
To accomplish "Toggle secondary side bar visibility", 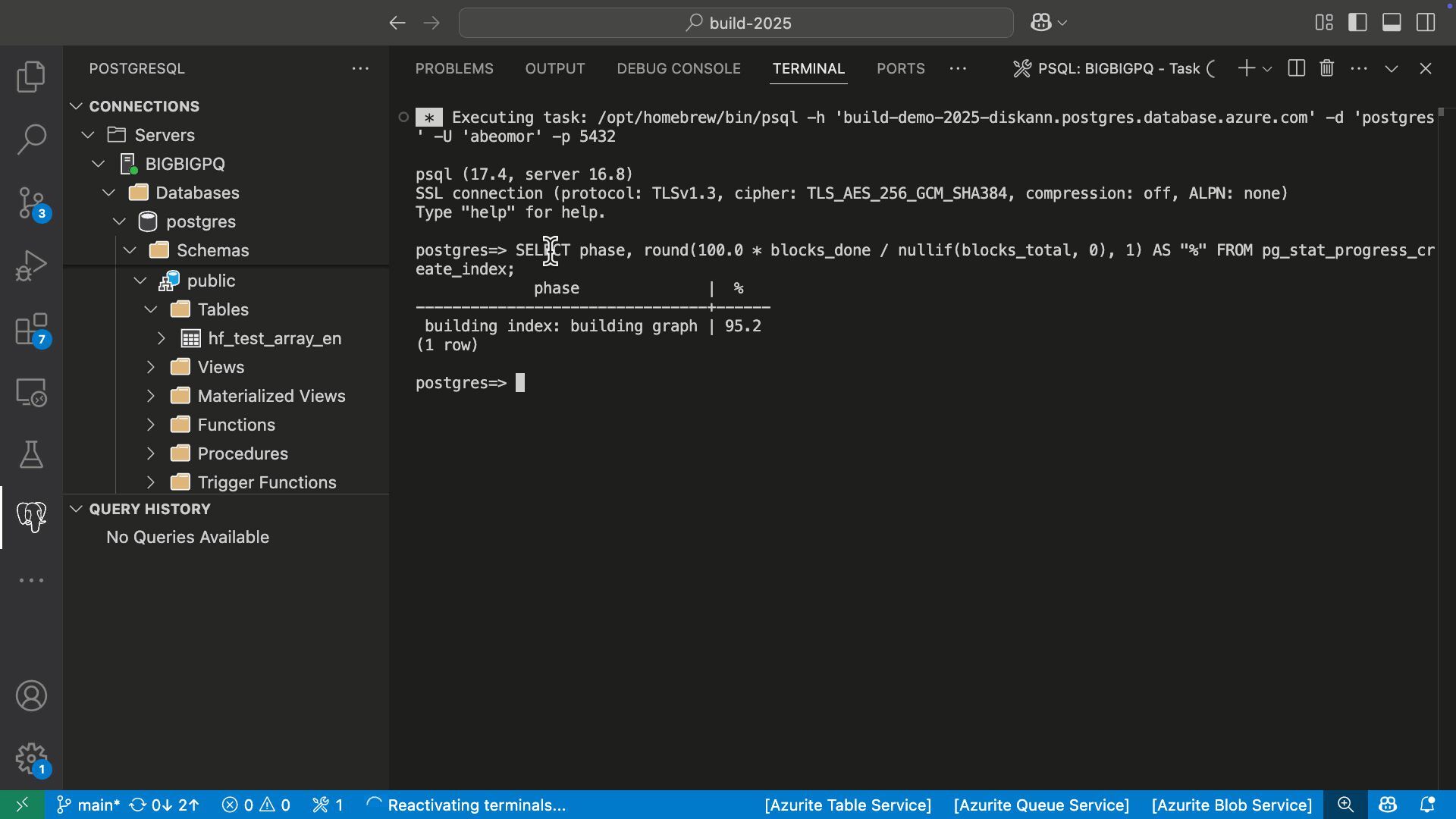I will 1426,23.
